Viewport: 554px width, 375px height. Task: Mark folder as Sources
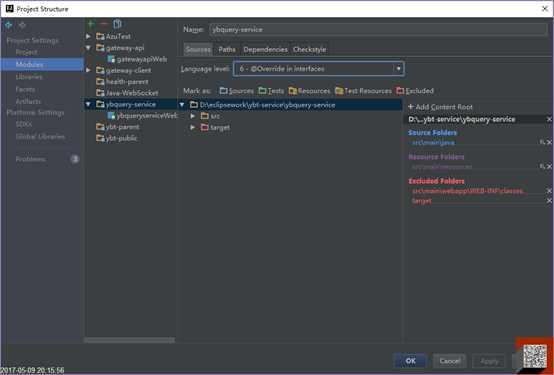[236, 91]
